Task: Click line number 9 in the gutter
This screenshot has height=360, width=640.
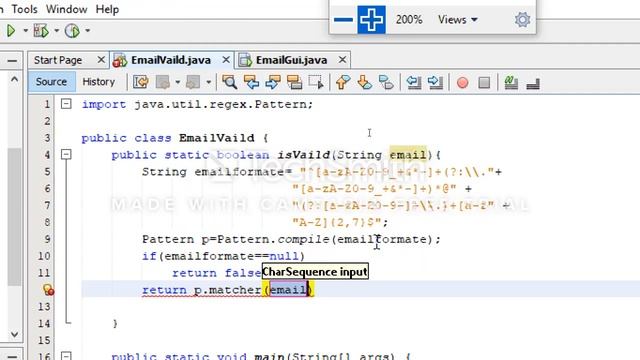Action: pos(47,239)
